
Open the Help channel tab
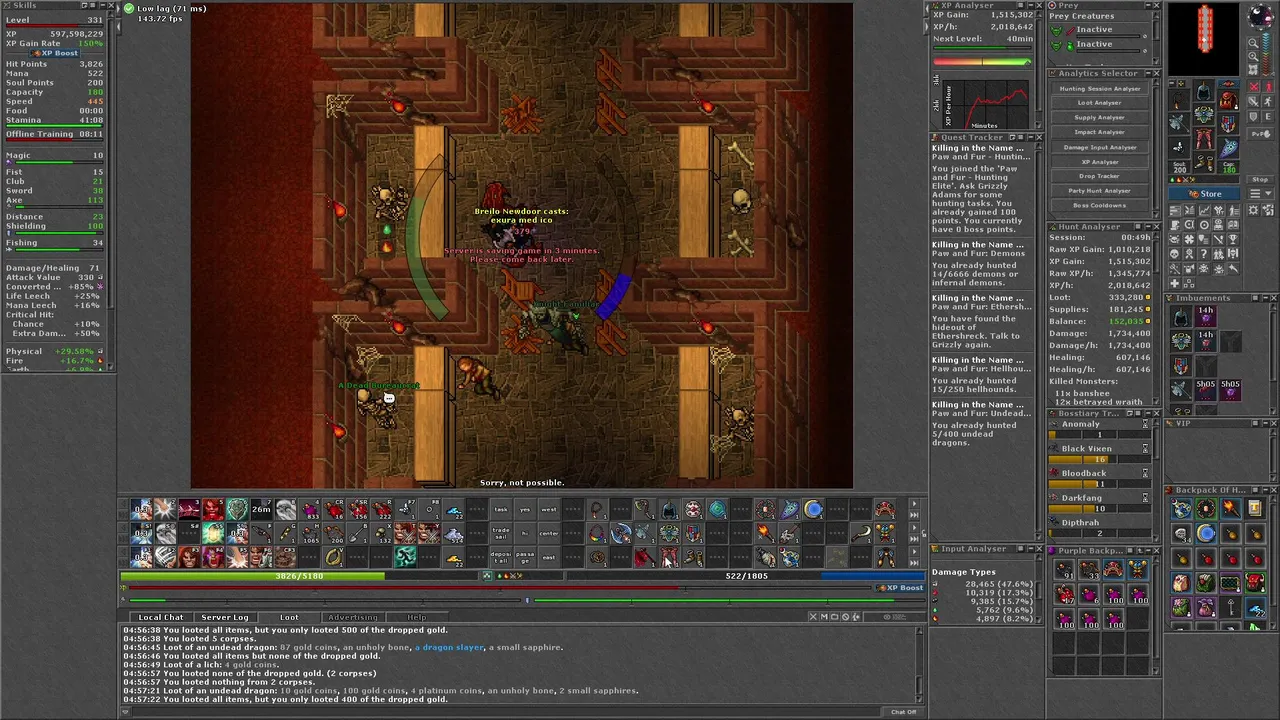point(416,617)
